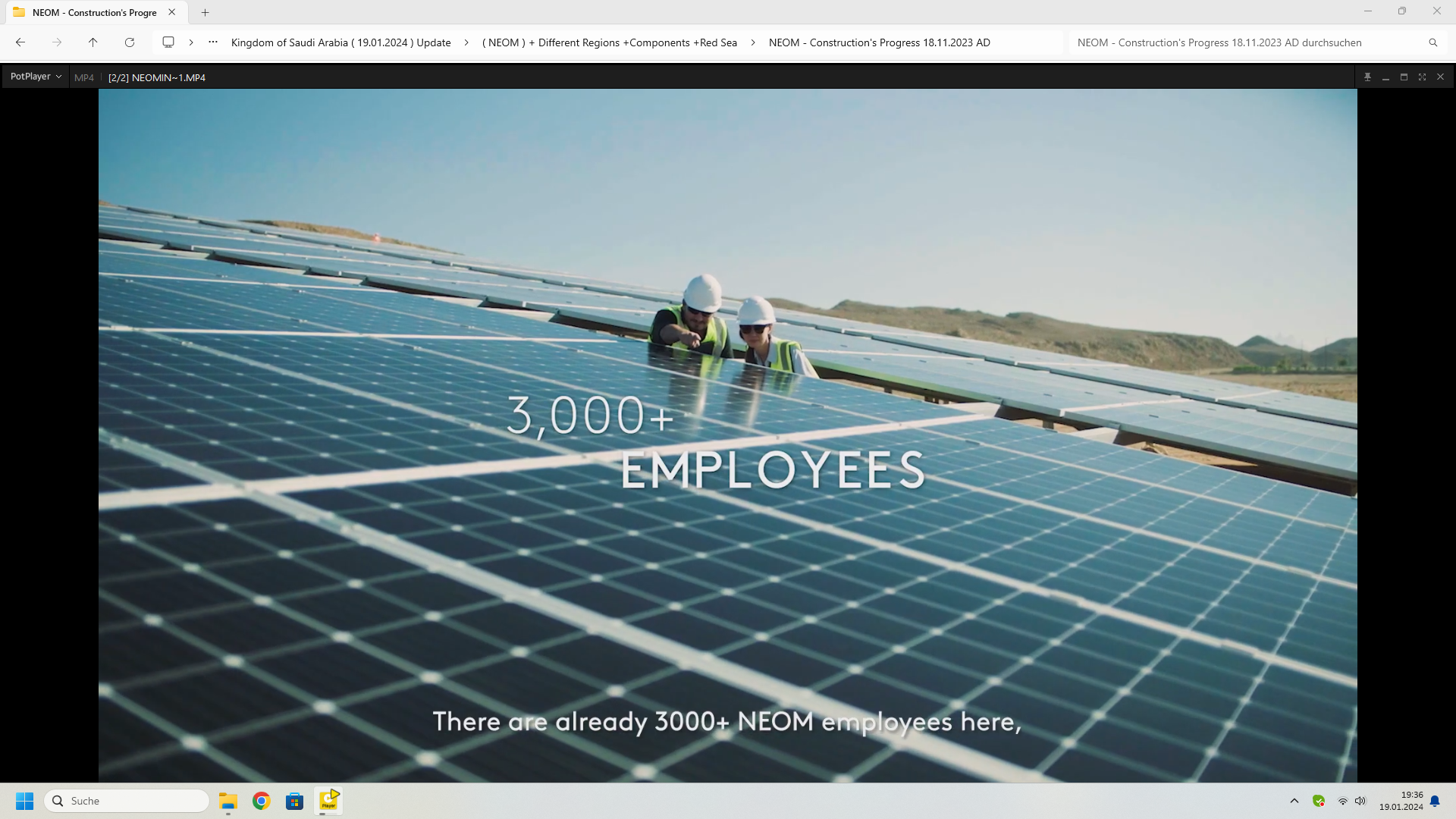The height and width of the screenshot is (819, 1456).
Task: Switch to PotPlayer taskbar icon
Action: coord(328,801)
